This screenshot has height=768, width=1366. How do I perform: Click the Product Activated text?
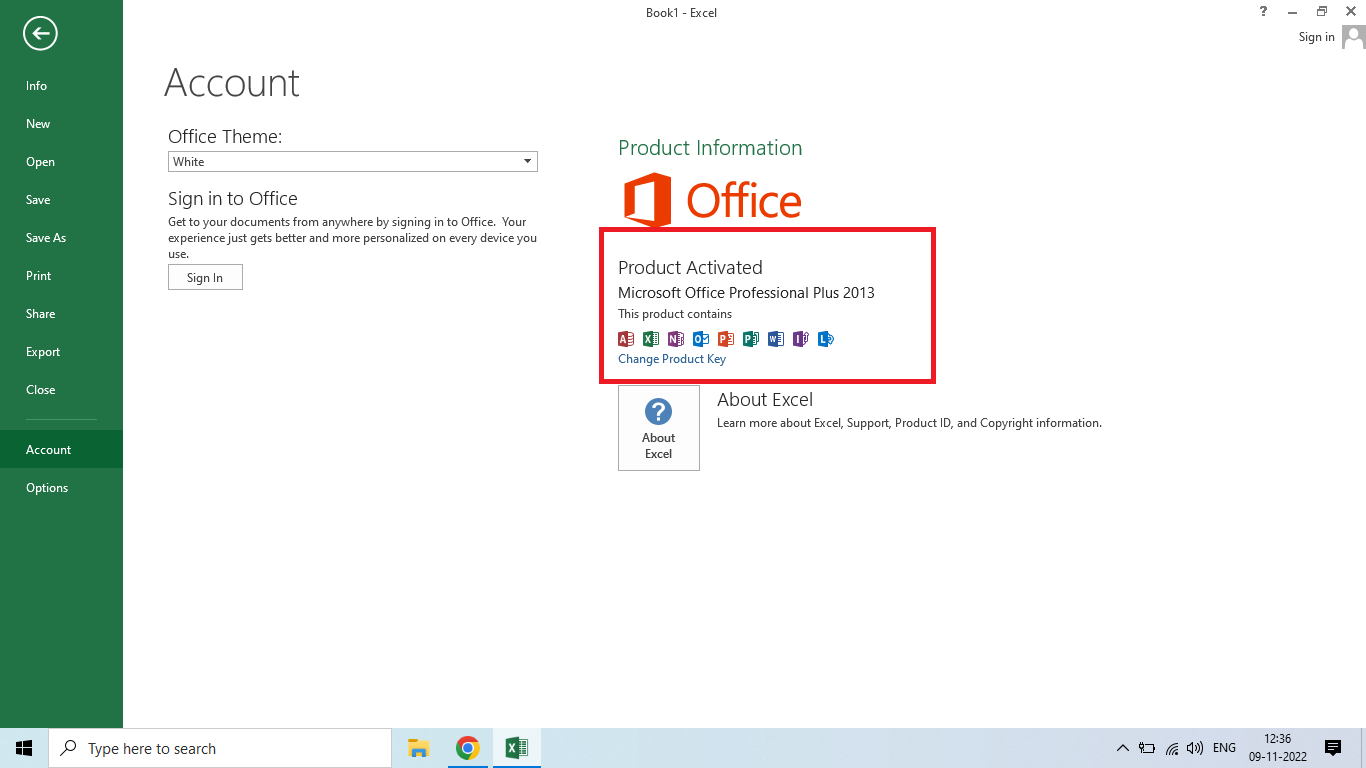click(x=690, y=268)
